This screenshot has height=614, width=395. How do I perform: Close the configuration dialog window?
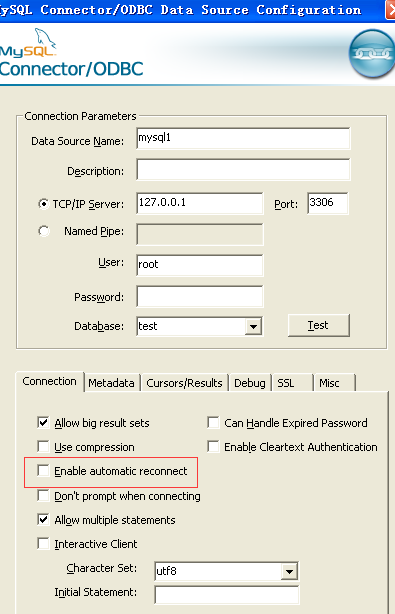point(391,9)
